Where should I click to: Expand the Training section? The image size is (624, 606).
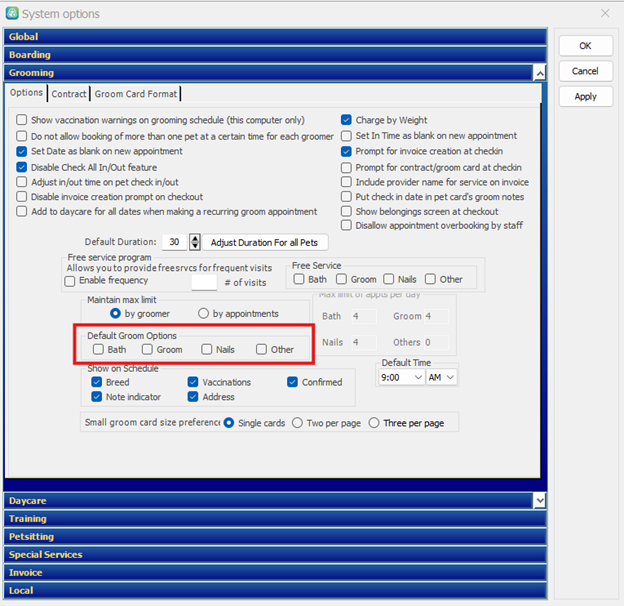pos(275,519)
